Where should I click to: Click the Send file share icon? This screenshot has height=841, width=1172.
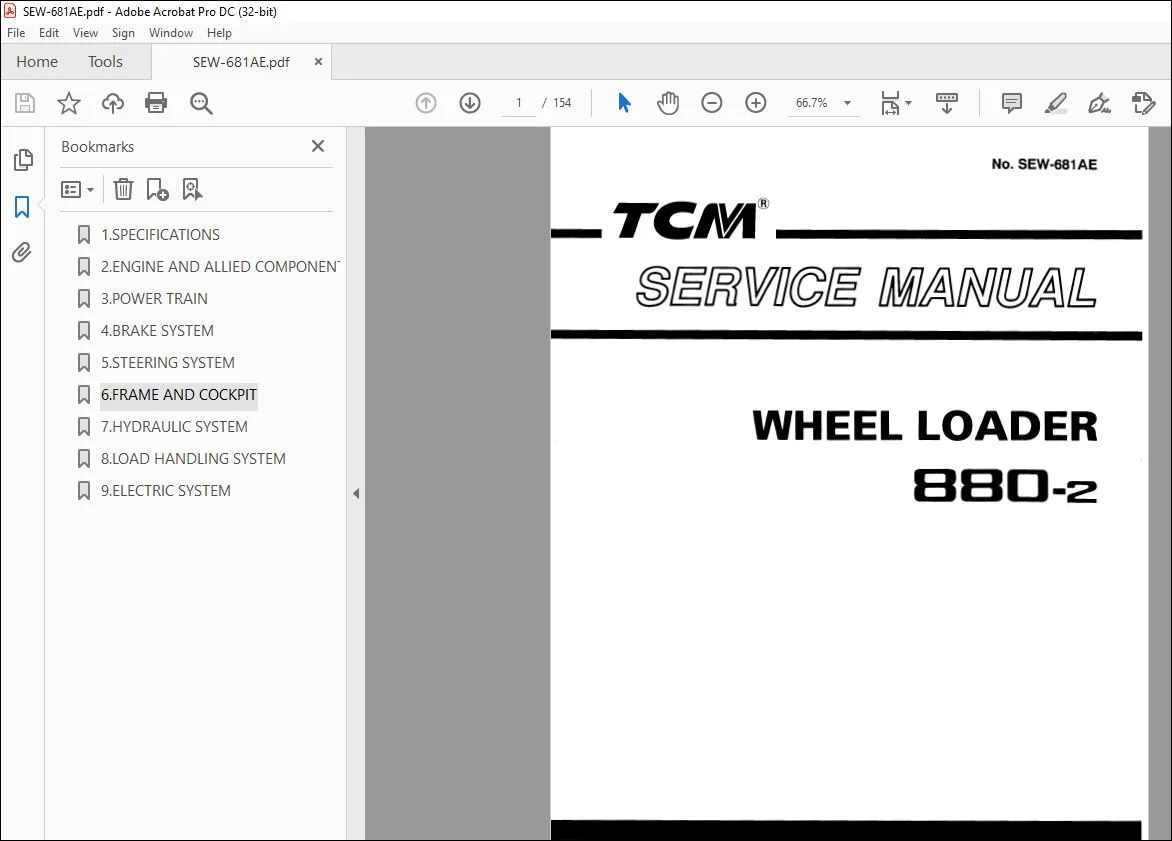1144,103
